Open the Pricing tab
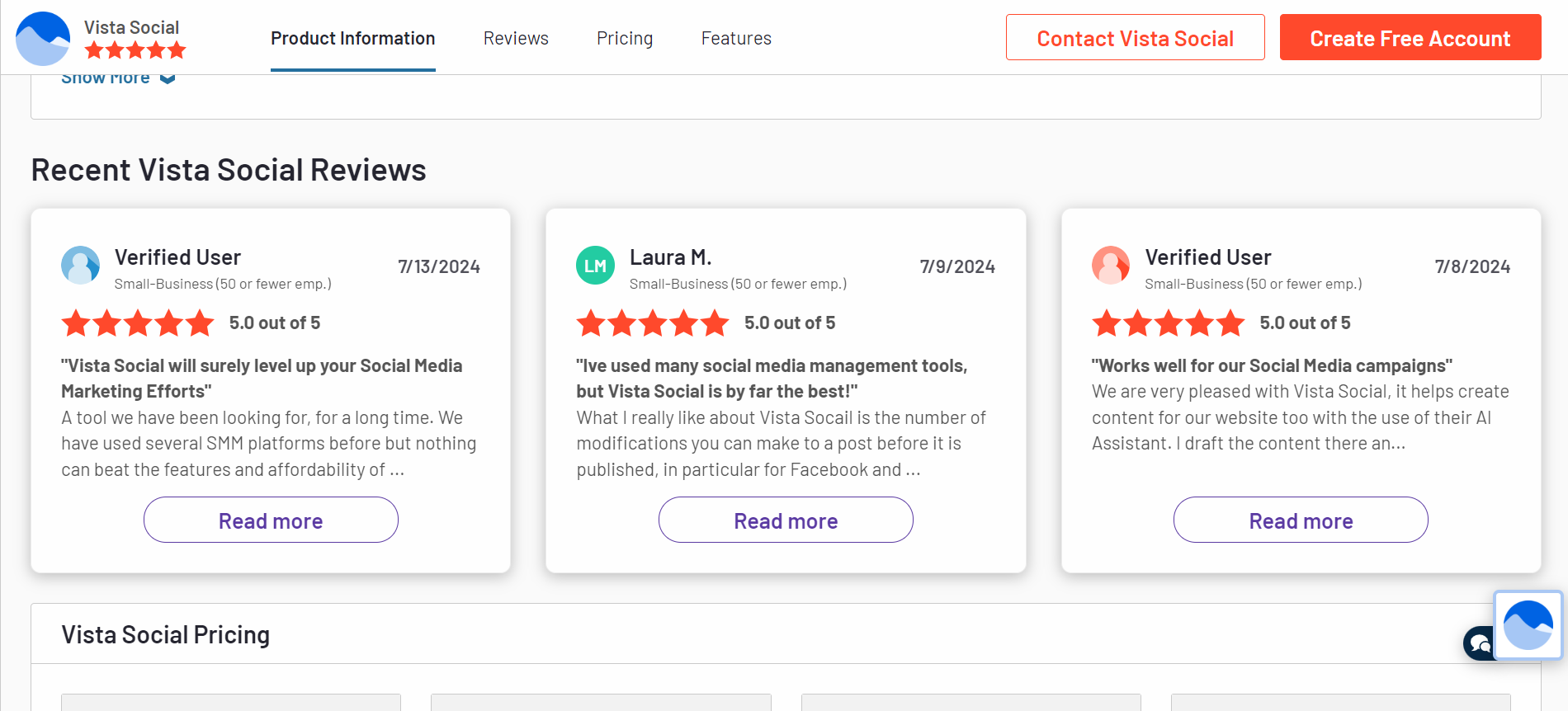Screen dimensions: 1568x711 pyautogui.click(x=625, y=39)
